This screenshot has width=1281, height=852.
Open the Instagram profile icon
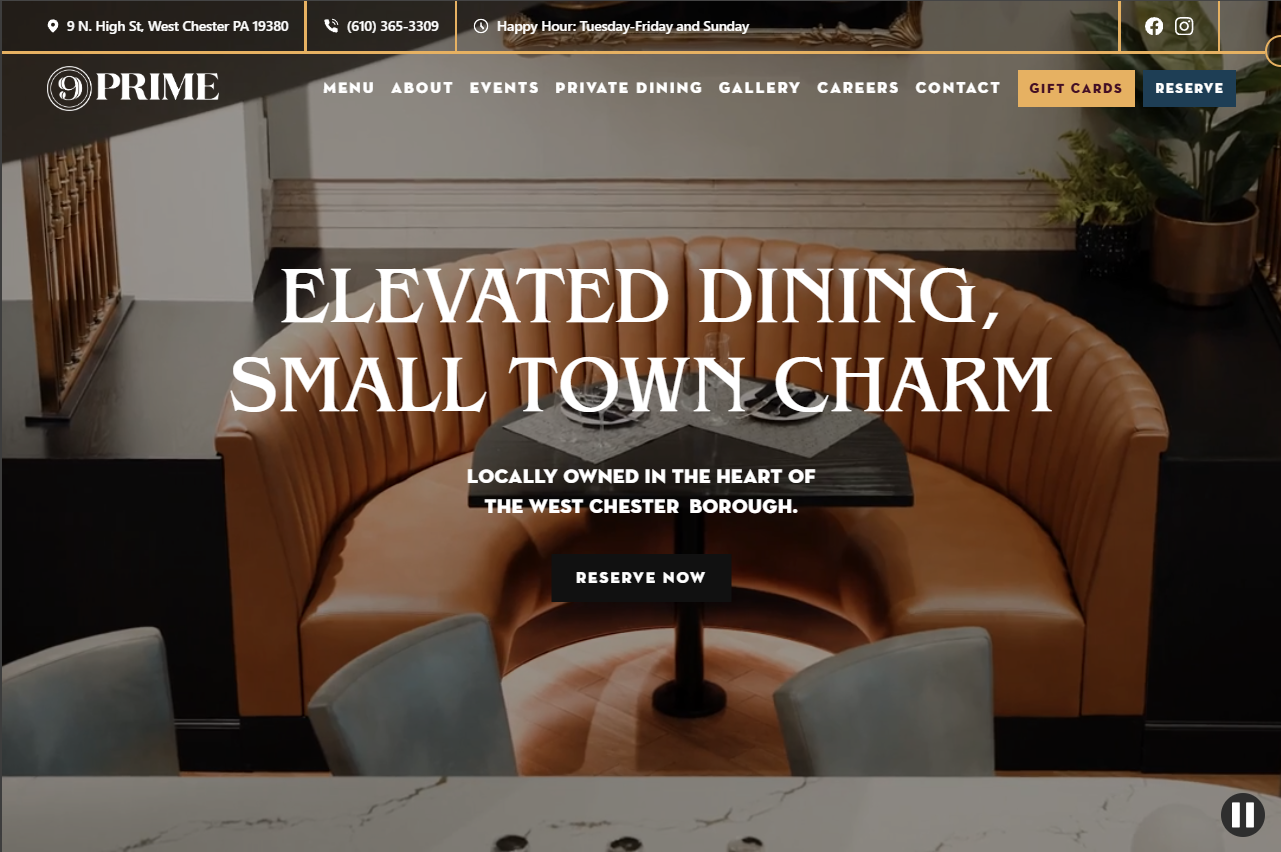tap(1184, 26)
